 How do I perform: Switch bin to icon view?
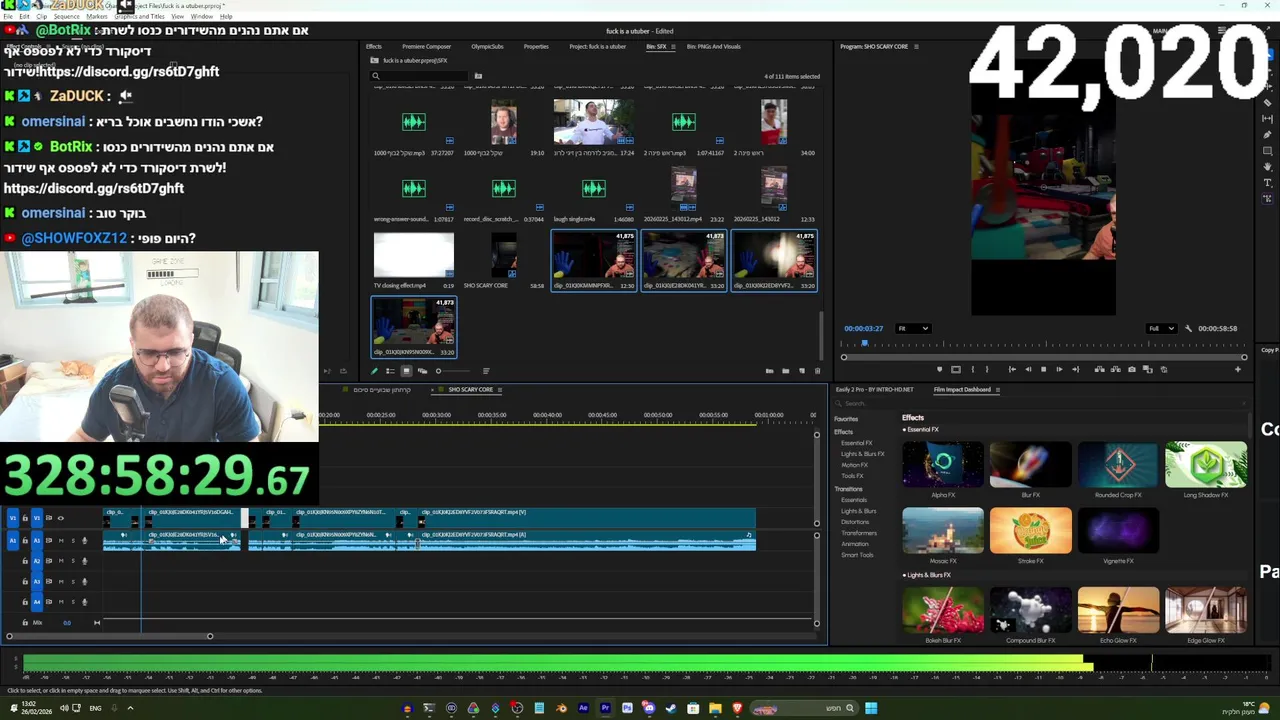tap(406, 371)
